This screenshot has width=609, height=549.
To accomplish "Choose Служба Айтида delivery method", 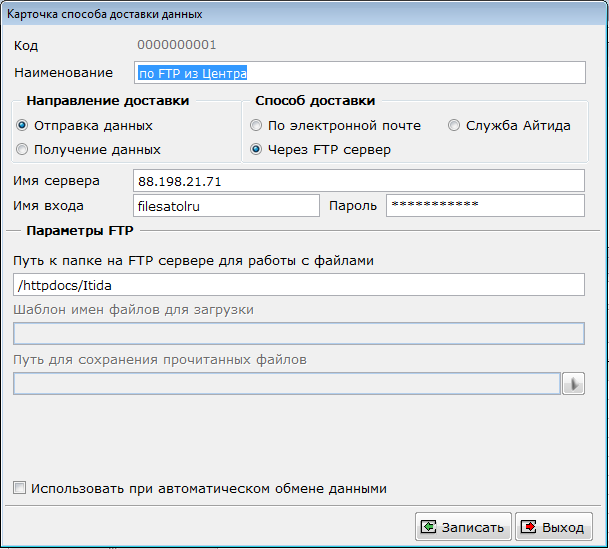I will tap(454, 125).
